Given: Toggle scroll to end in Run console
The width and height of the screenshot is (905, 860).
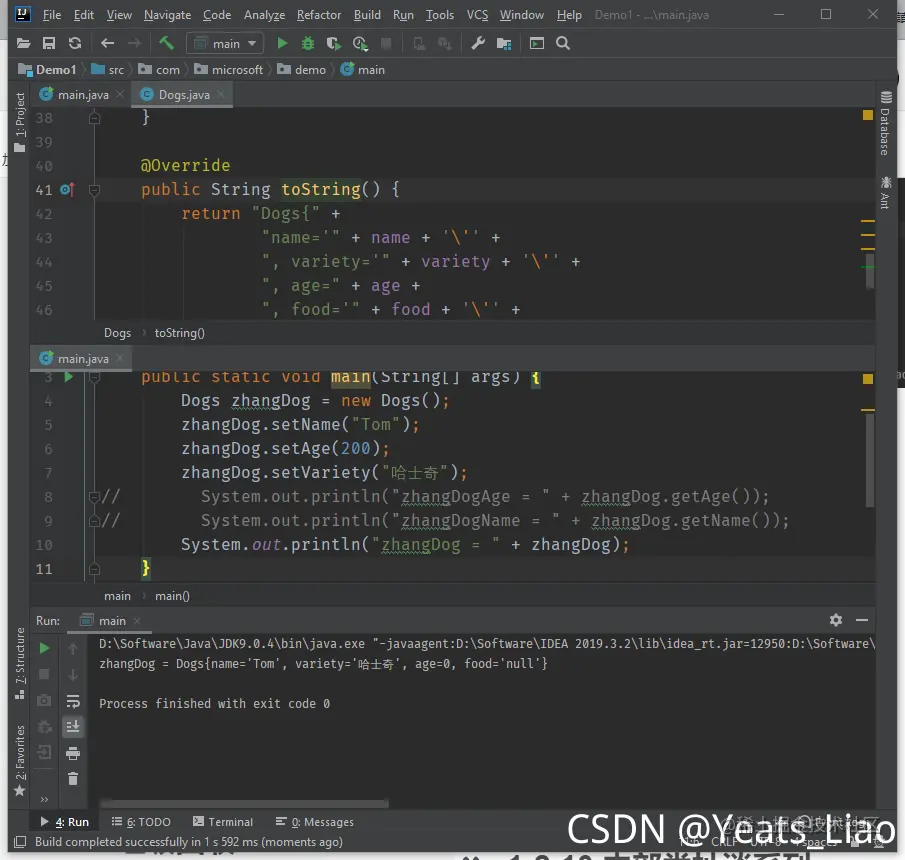Looking at the screenshot, I should click(x=73, y=726).
